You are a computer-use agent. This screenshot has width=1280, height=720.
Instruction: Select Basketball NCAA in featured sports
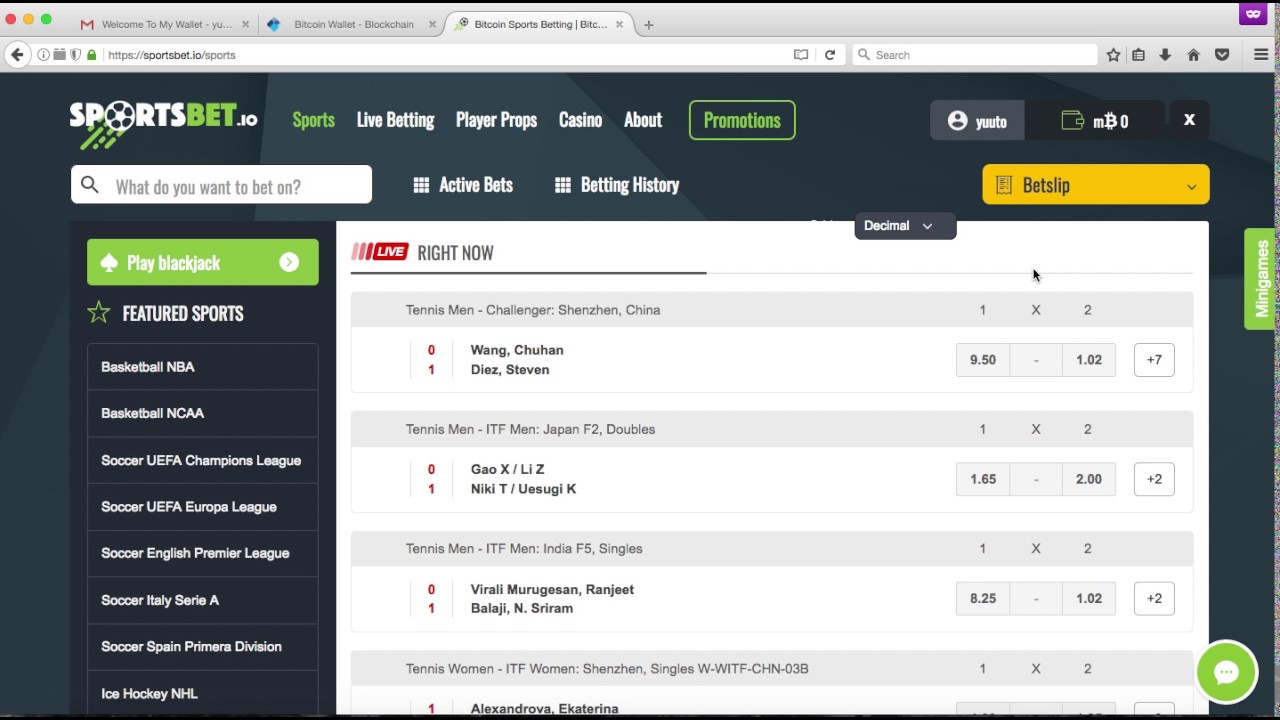pyautogui.click(x=203, y=413)
